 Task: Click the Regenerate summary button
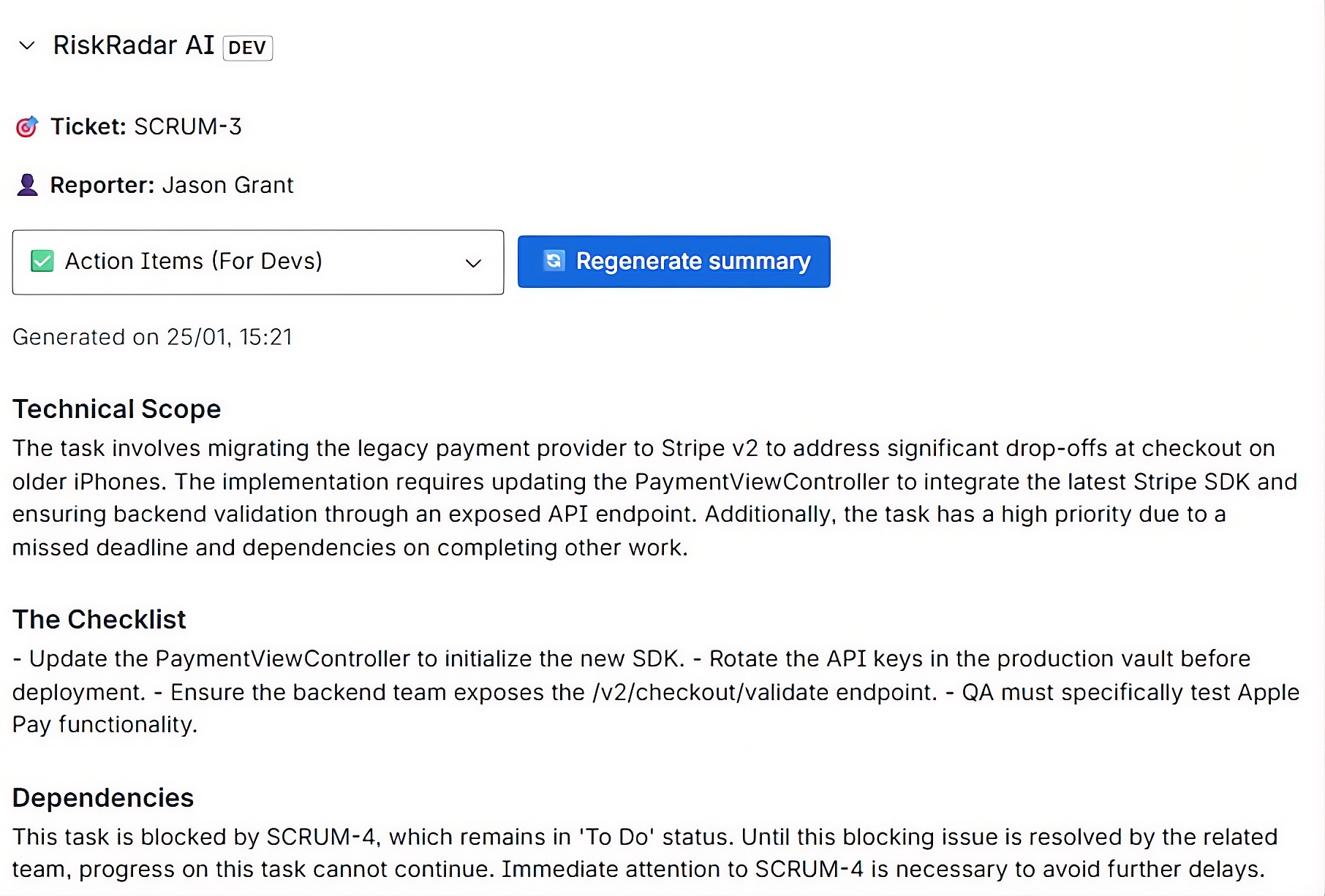coord(673,261)
